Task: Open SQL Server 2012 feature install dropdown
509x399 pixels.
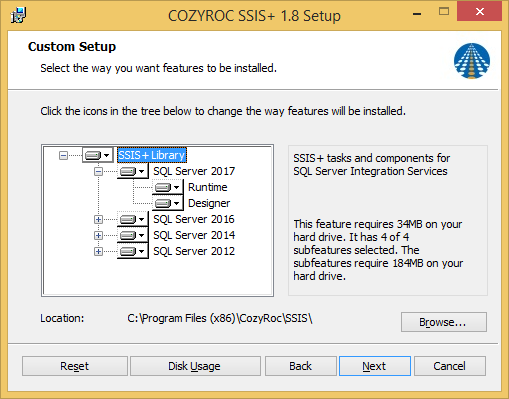Action: pyautogui.click(x=133, y=251)
